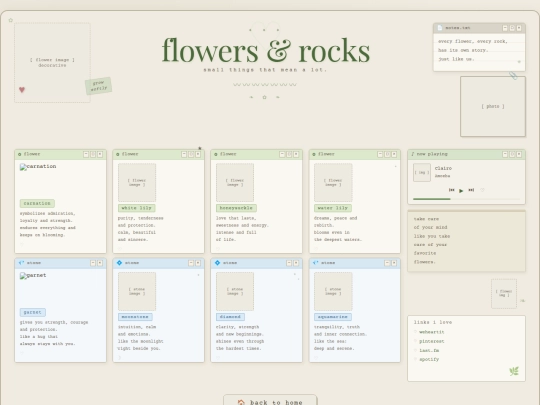Image resolution: width=540 pixels, height=405 pixels.
Task: Click the water lily label tag
Action: click(x=333, y=208)
